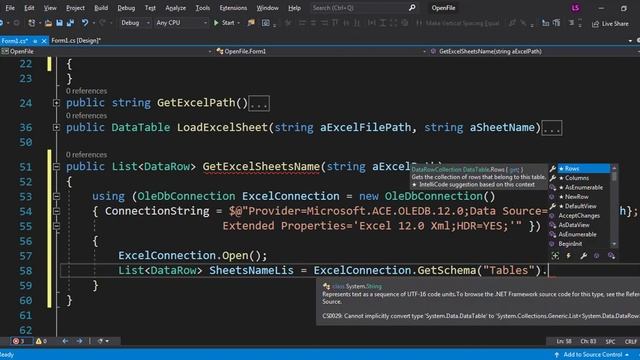Click the IntelliSense list scroll up arrow

(x=614, y=168)
